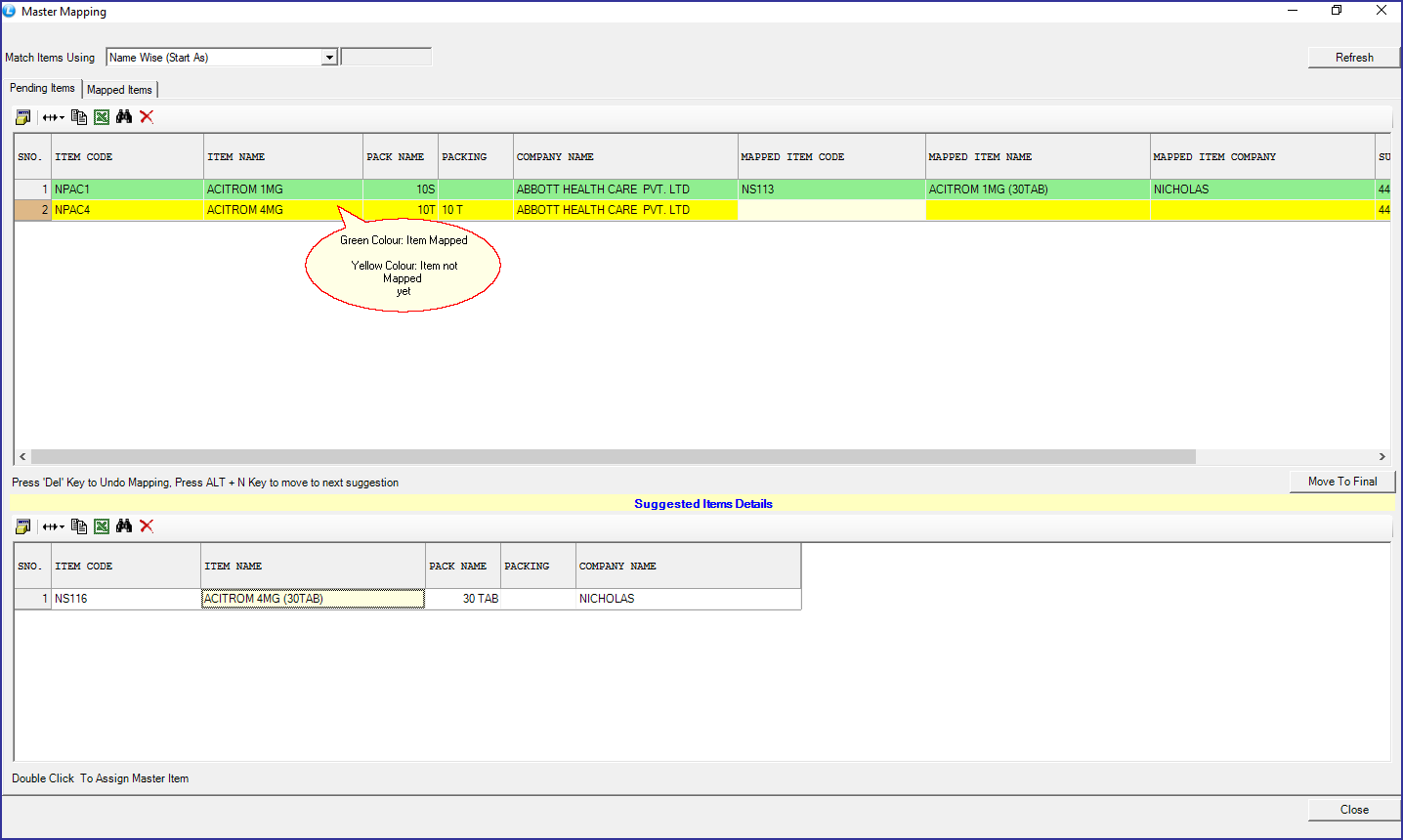The height and width of the screenshot is (840, 1403).
Task: Click row header 1 in pending grid
Action: click(x=32, y=189)
